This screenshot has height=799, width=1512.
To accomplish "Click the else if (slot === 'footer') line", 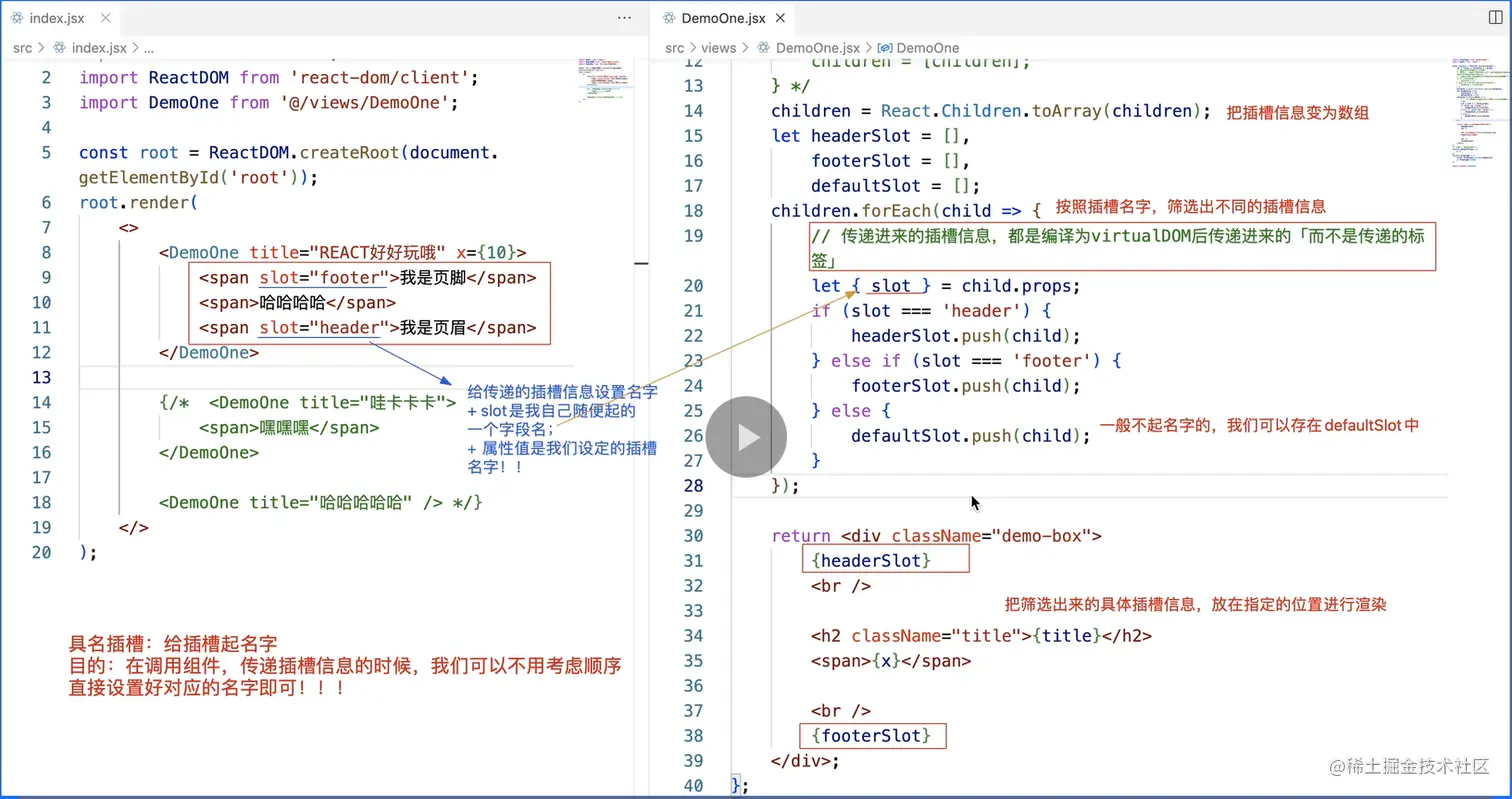I will 966,360.
